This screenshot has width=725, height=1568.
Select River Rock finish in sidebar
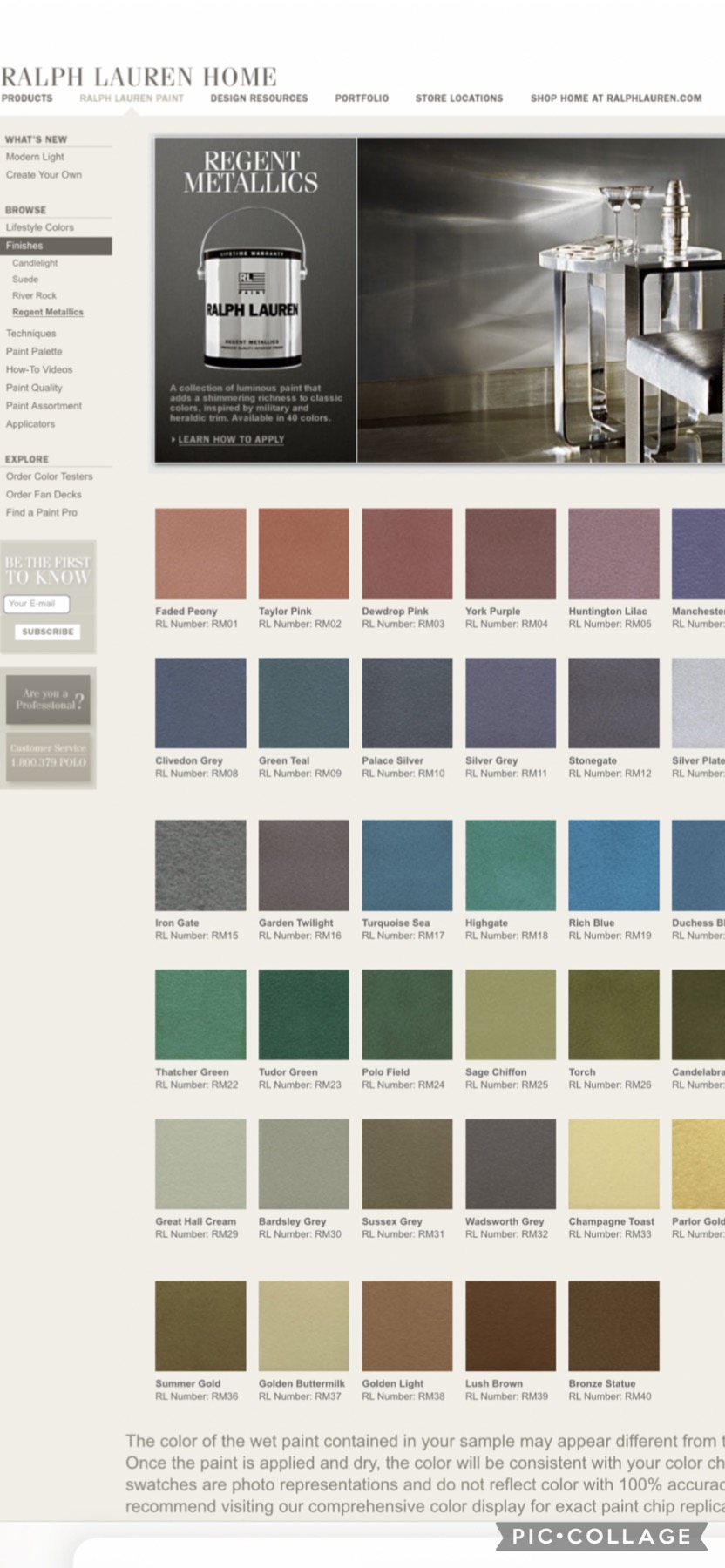(34, 296)
